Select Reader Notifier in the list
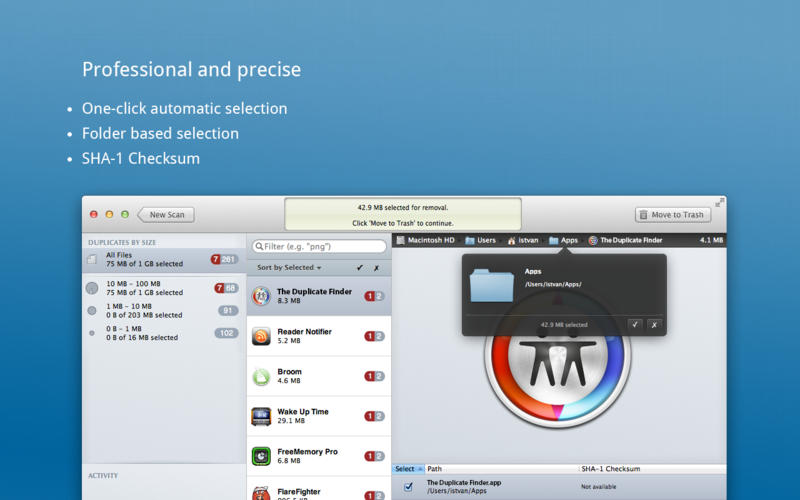 point(319,336)
